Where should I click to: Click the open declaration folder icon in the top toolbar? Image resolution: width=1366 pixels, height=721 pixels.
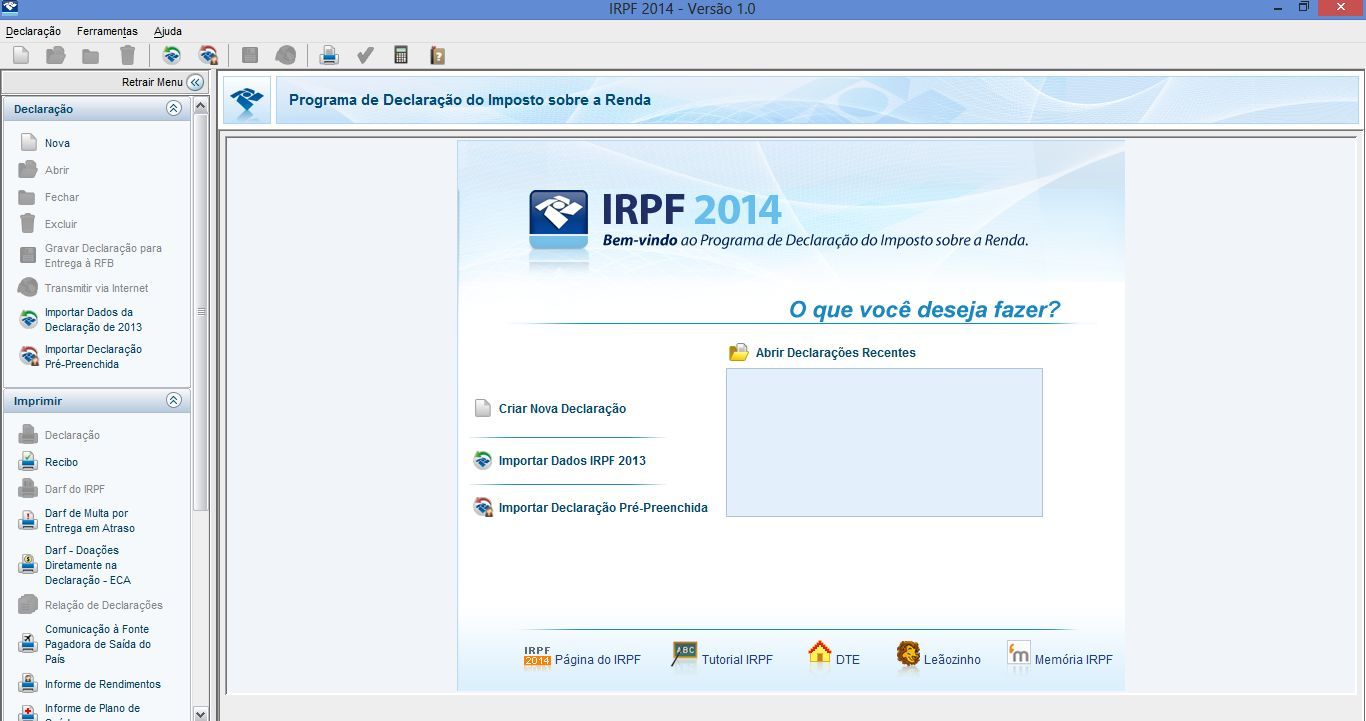(x=55, y=55)
